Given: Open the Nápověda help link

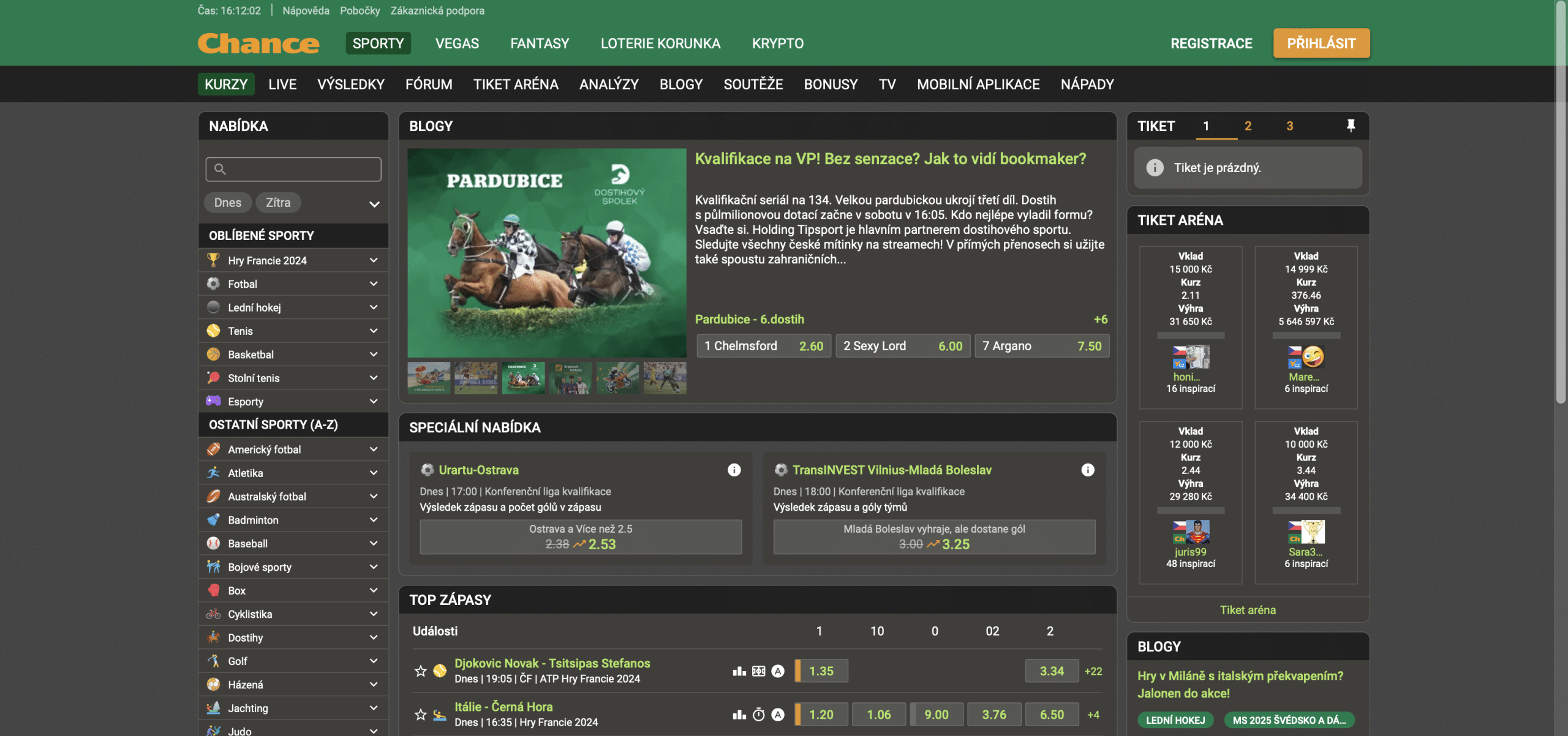Looking at the screenshot, I should 306,10.
